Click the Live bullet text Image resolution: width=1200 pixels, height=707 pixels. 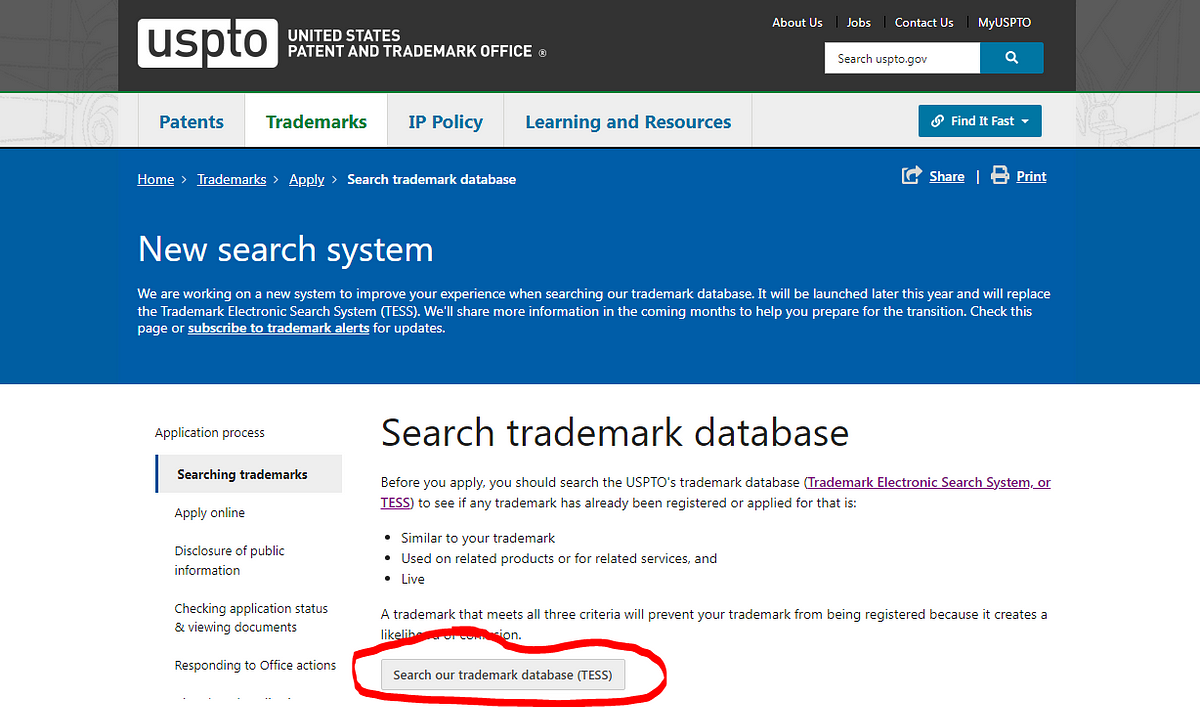tap(413, 579)
